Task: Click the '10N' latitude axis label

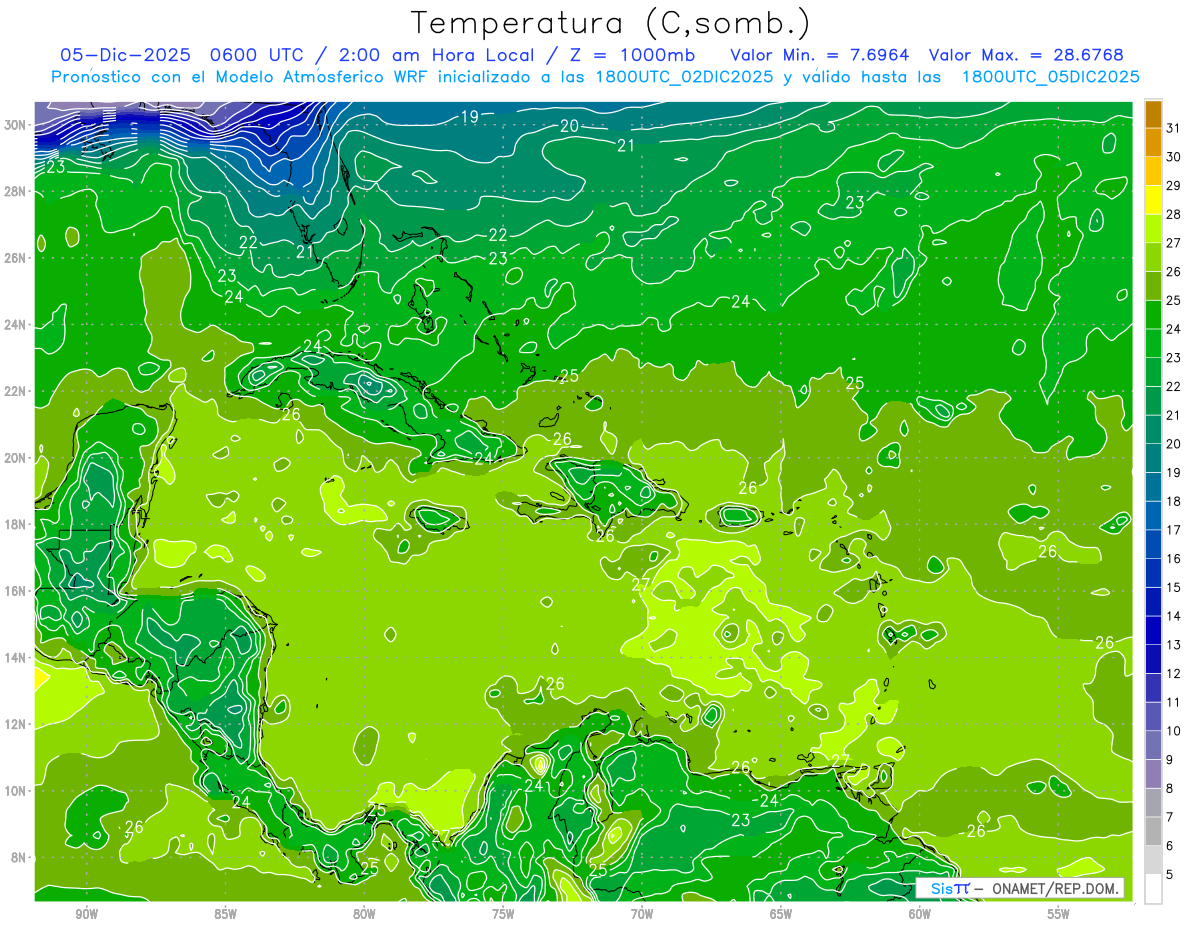Action: coord(16,791)
